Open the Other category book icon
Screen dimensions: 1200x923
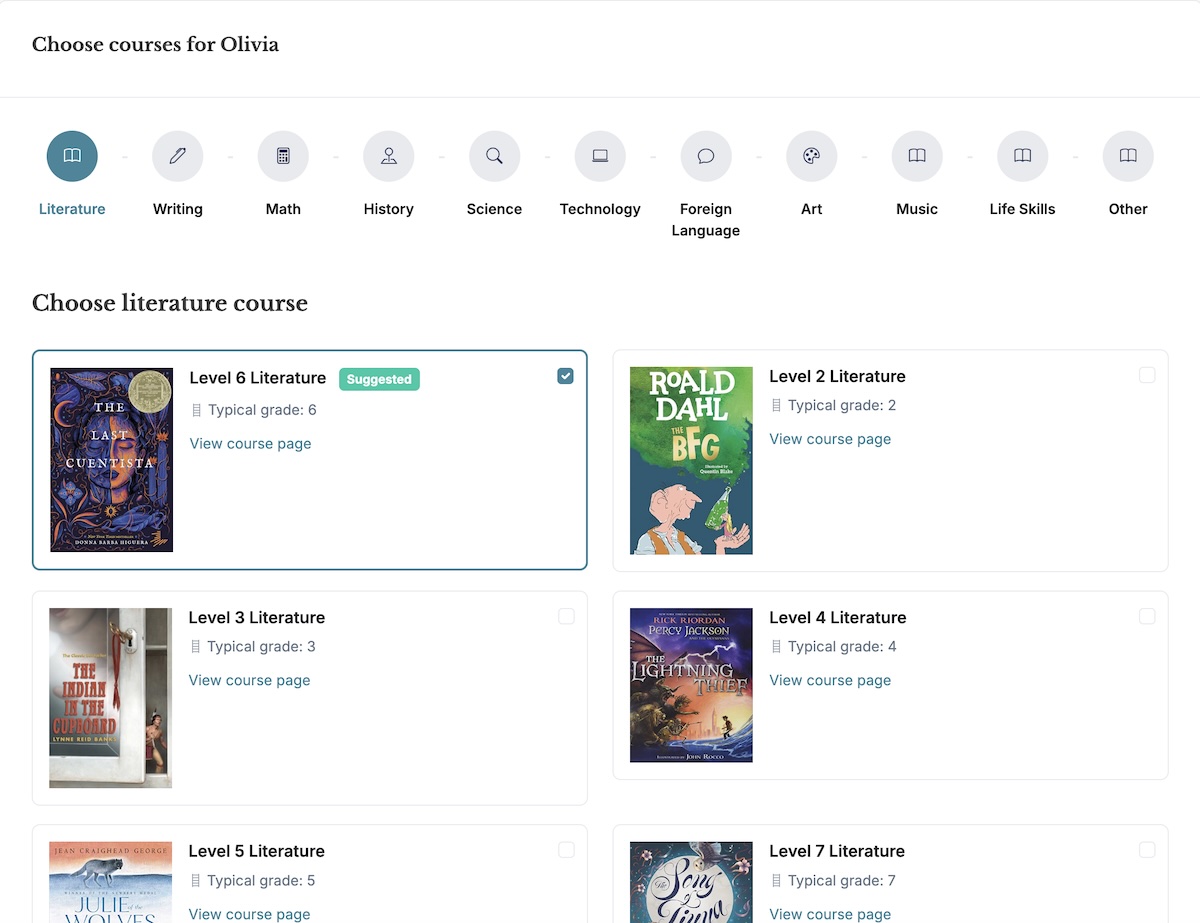(x=1128, y=156)
